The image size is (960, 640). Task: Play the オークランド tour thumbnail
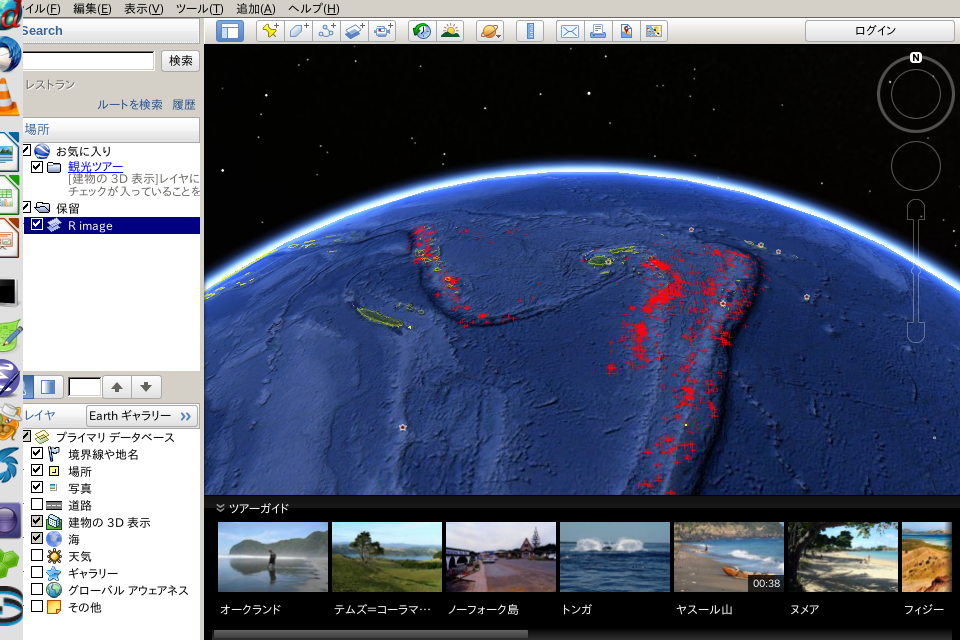pyautogui.click(x=273, y=557)
